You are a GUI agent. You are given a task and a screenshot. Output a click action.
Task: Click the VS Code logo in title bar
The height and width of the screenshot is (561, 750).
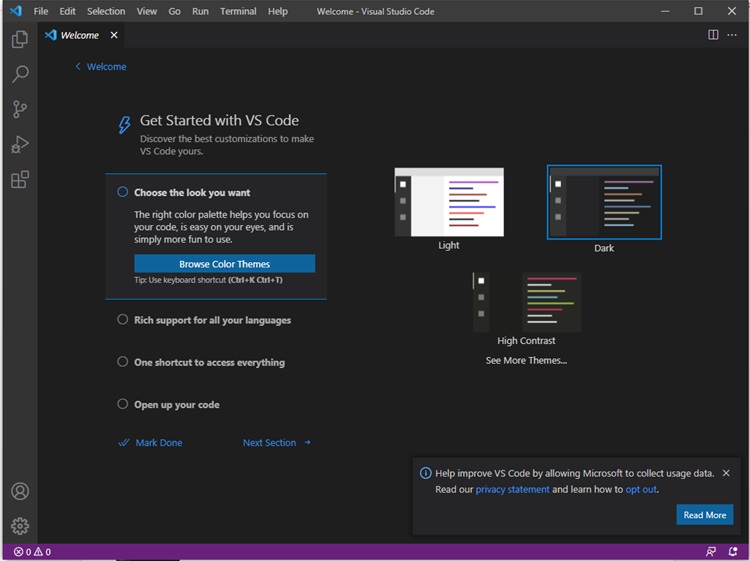tap(16, 11)
